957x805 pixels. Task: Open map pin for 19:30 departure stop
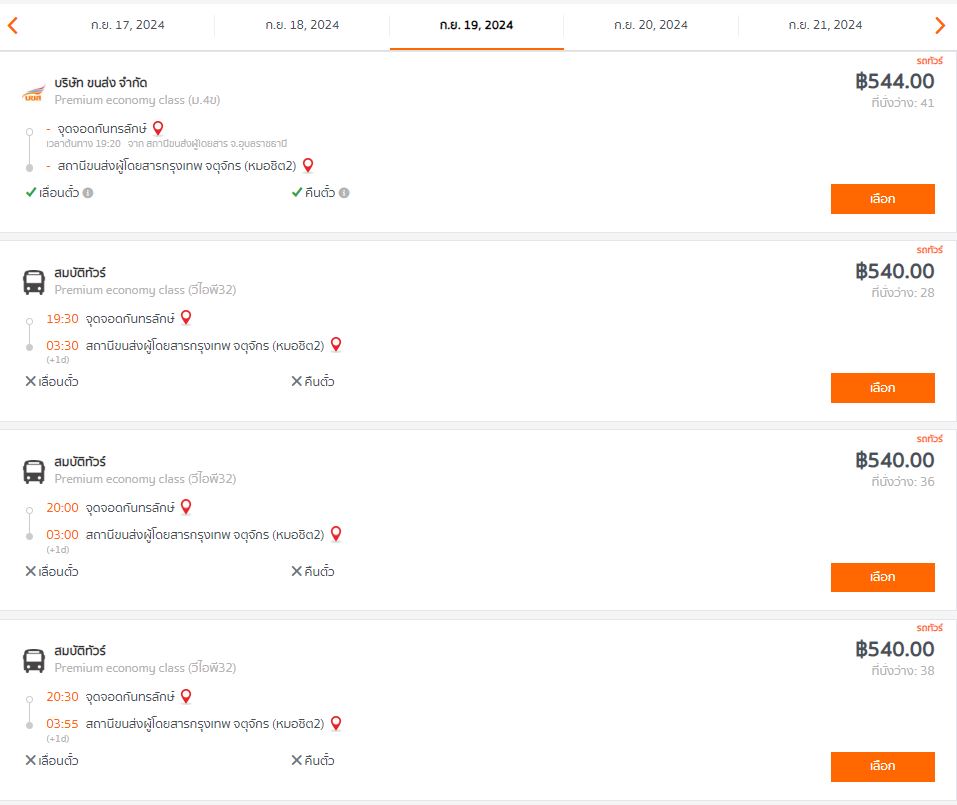[186, 318]
